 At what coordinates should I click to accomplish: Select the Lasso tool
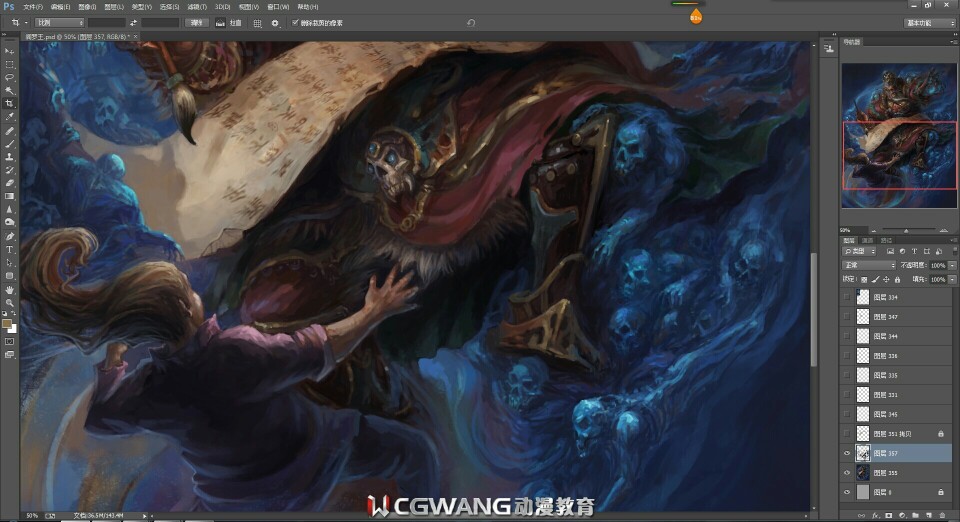click(9, 78)
